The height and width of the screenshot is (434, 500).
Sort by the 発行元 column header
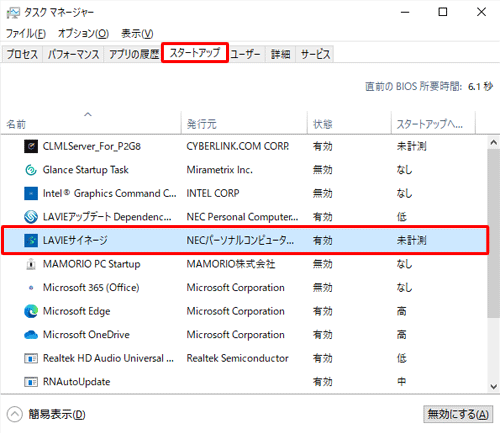tap(244, 123)
